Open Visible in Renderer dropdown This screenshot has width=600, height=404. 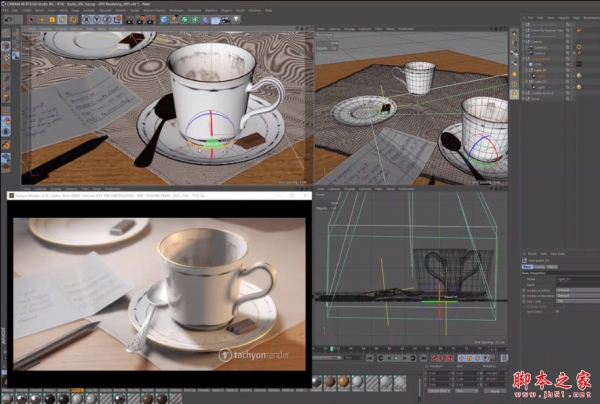click(578, 296)
